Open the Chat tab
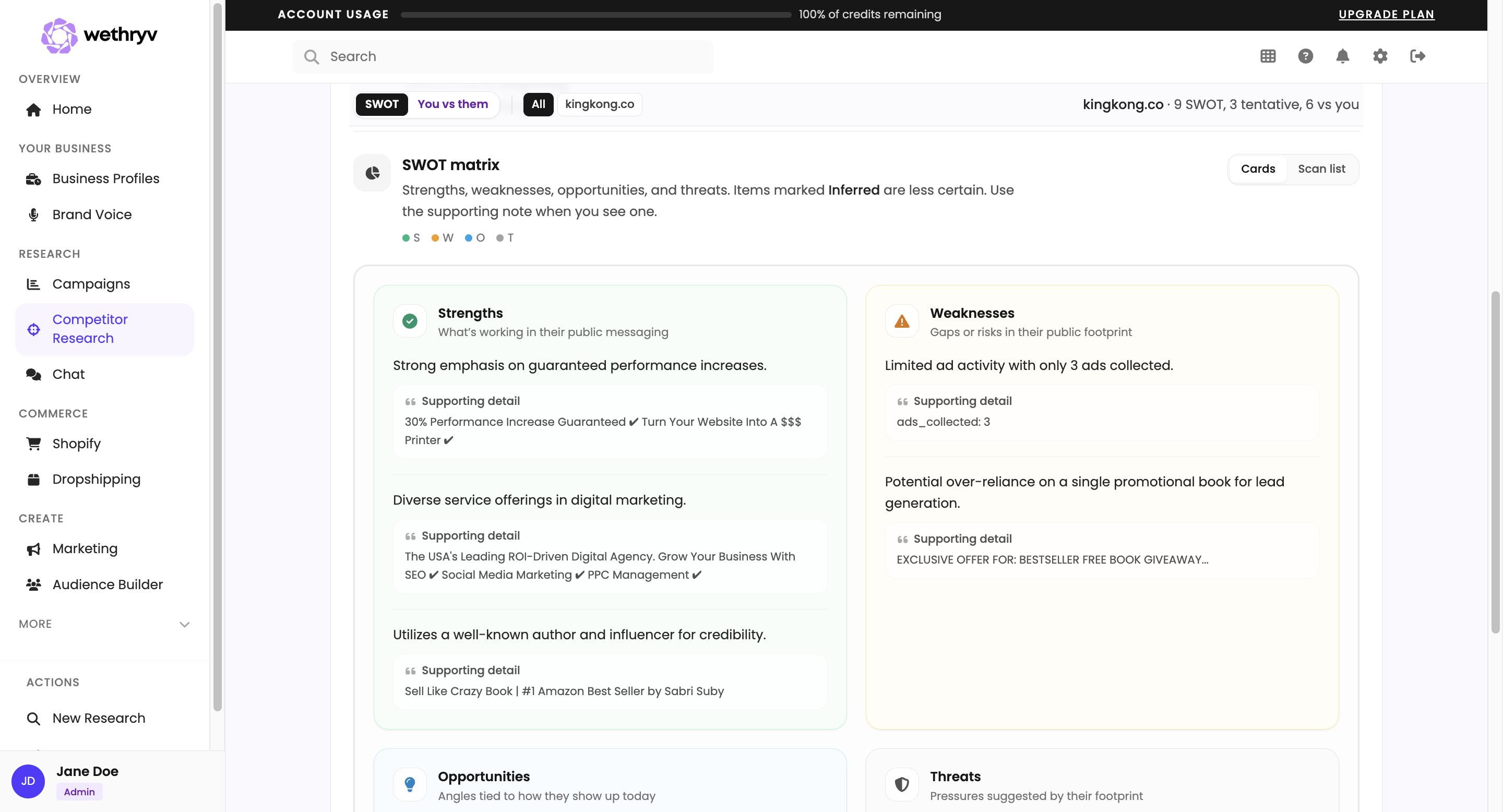This screenshot has height=812, width=1503. [x=68, y=374]
